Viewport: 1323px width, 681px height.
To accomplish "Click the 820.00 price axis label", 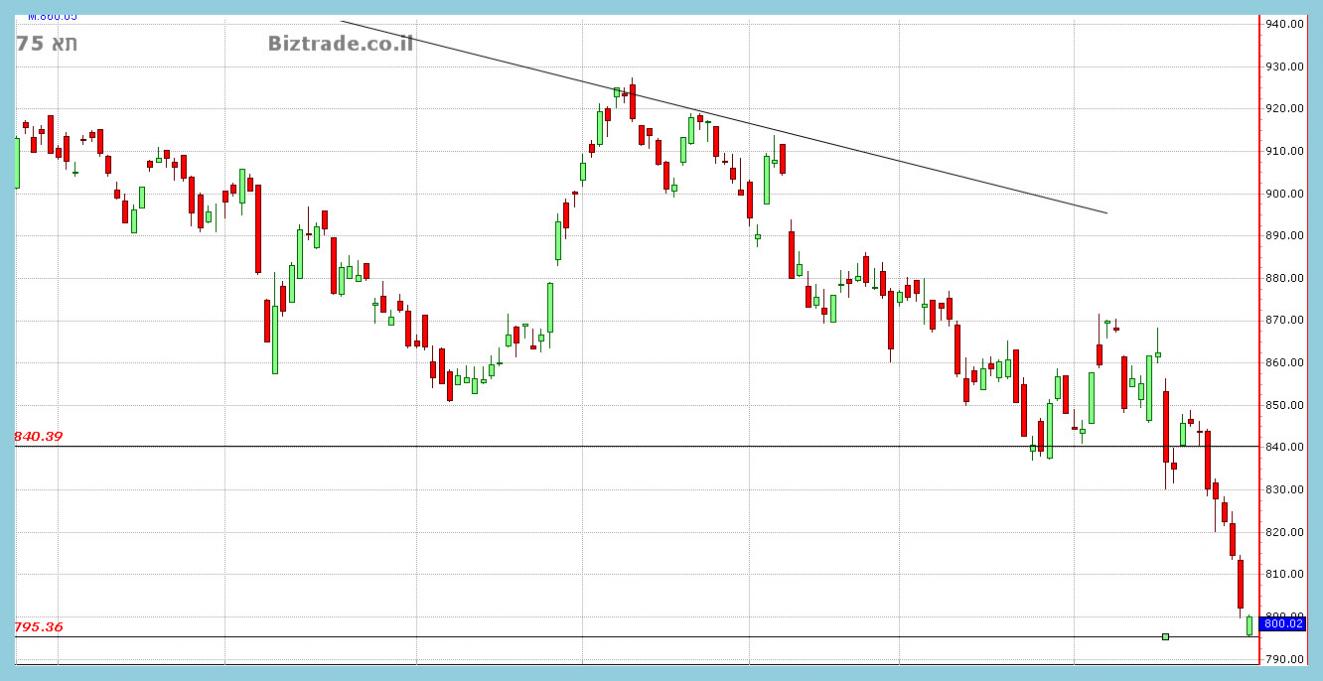I will click(1284, 533).
